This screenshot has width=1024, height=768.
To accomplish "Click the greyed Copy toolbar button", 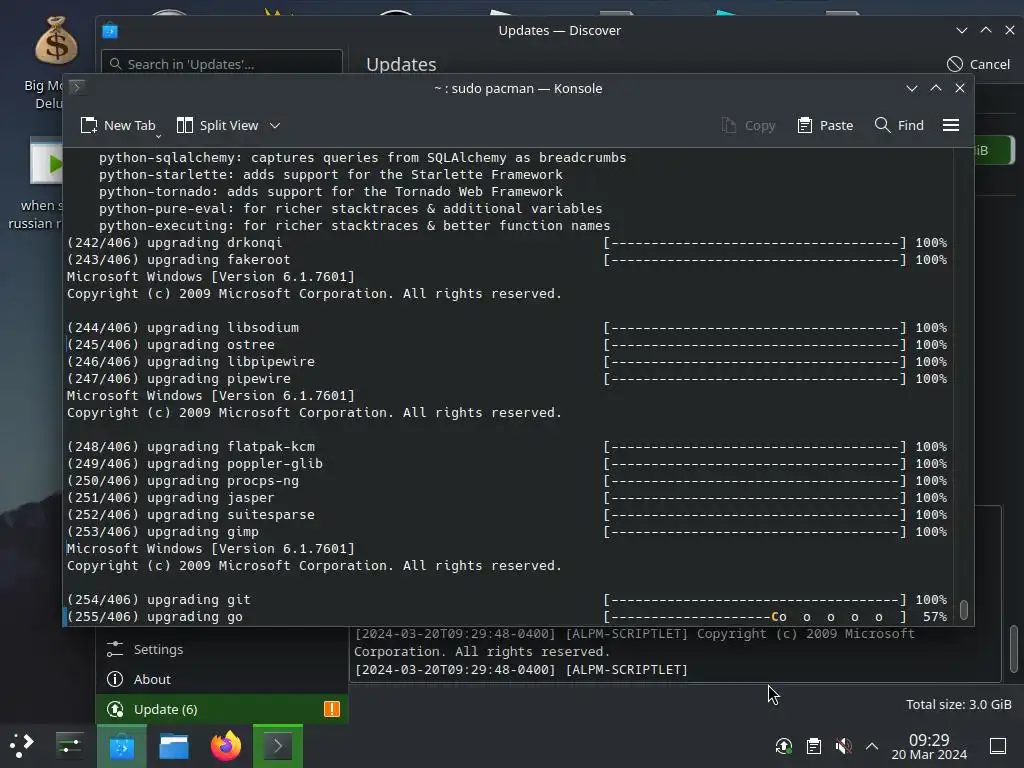I will point(748,125).
